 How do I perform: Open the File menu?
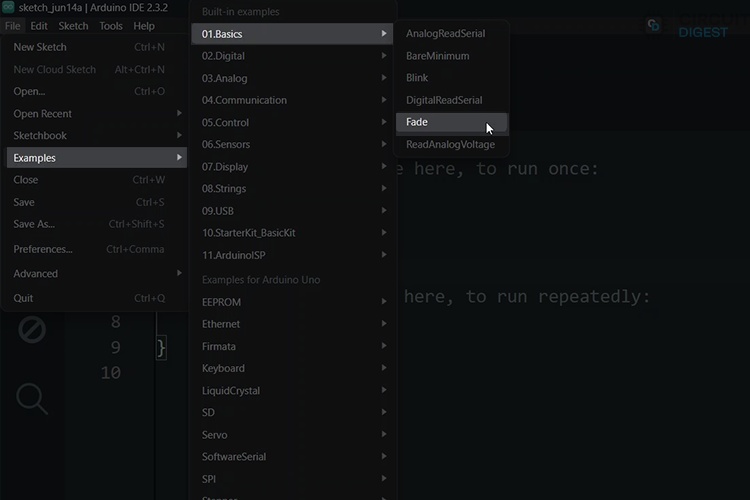pos(12,26)
